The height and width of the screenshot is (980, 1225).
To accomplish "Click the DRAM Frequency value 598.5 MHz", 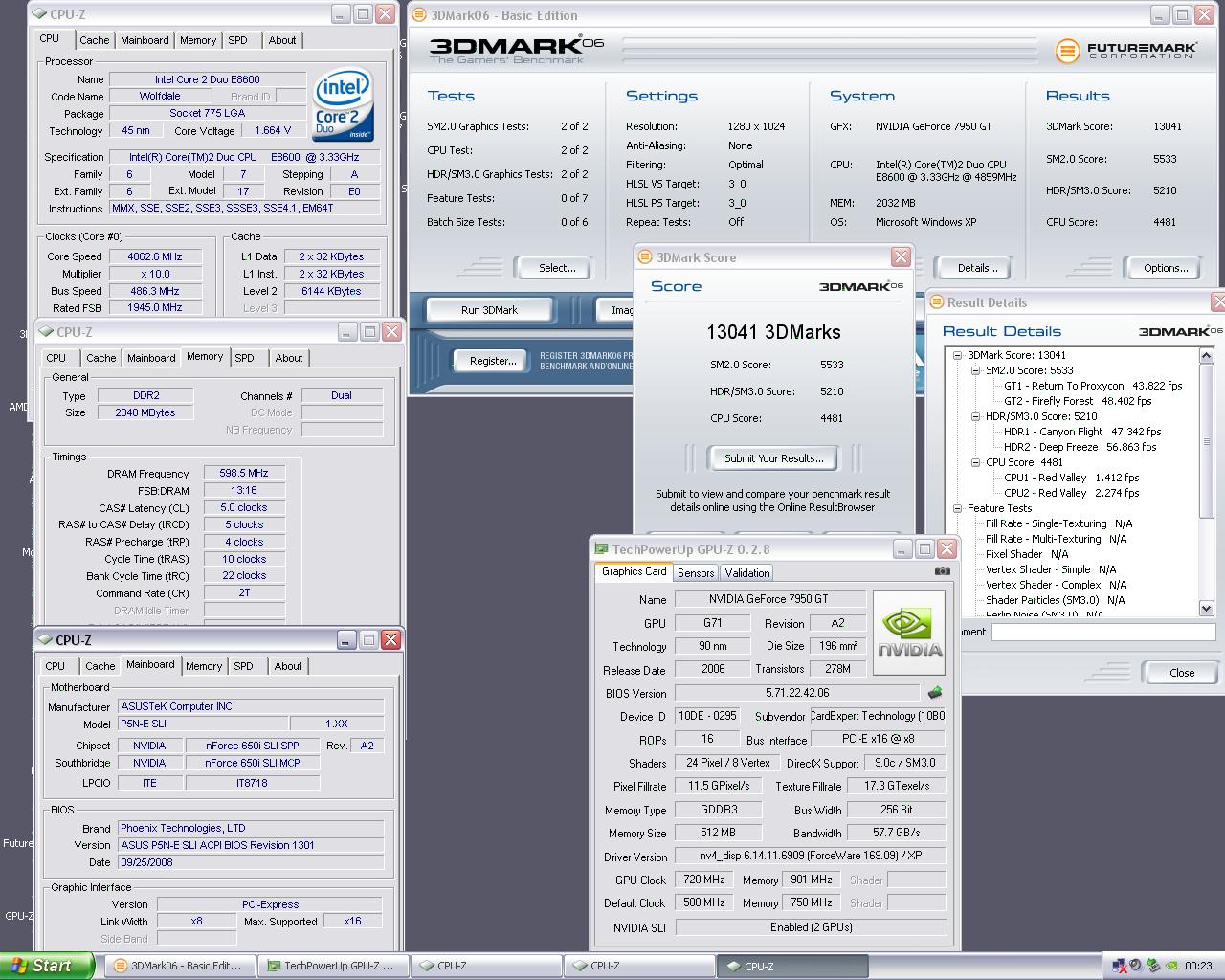I will 244,473.
